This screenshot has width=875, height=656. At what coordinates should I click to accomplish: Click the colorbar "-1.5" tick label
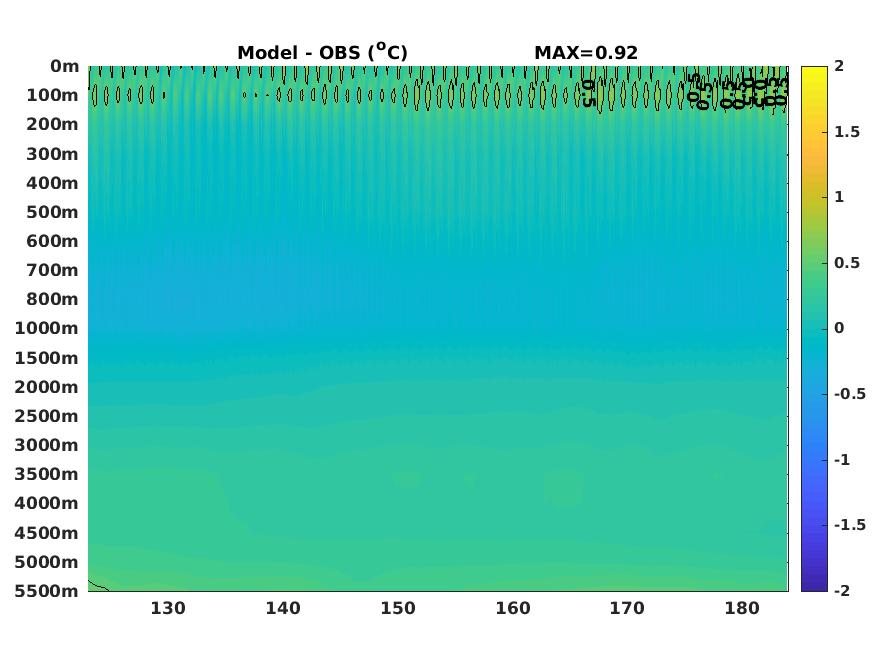(x=850, y=525)
